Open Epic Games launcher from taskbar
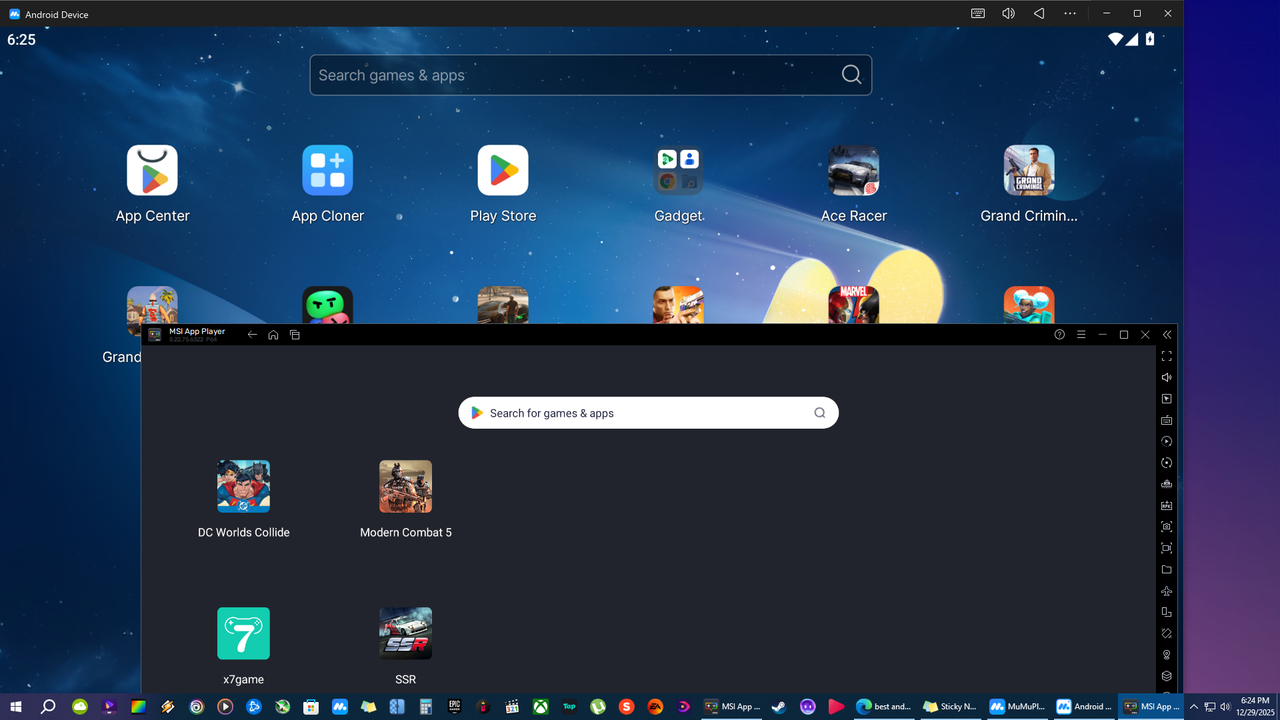The image size is (1280, 720). [x=454, y=707]
